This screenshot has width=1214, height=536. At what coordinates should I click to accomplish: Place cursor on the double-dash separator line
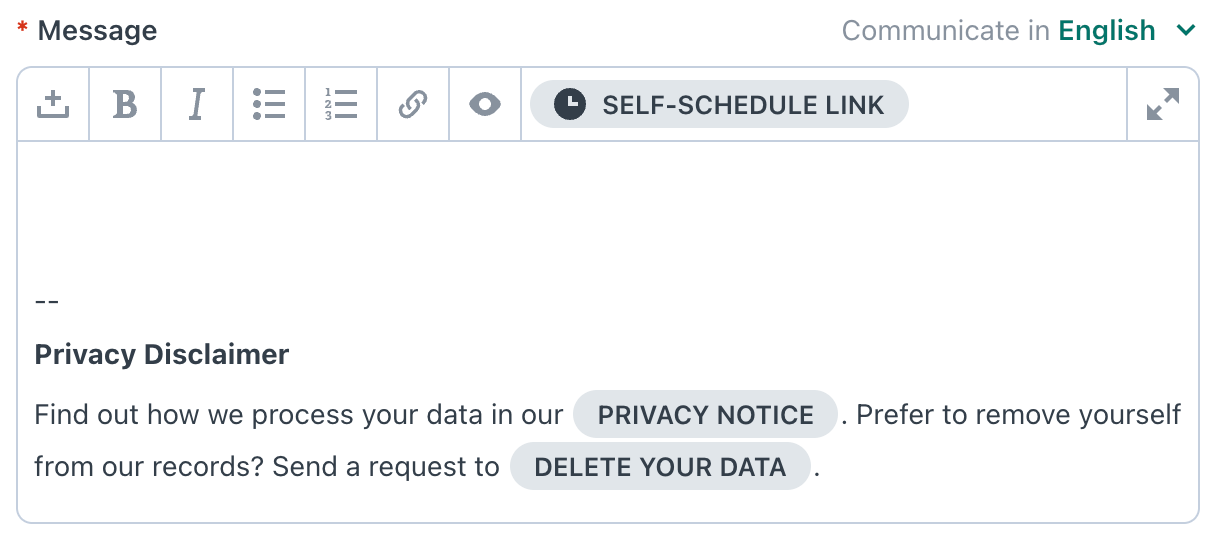tap(47, 301)
